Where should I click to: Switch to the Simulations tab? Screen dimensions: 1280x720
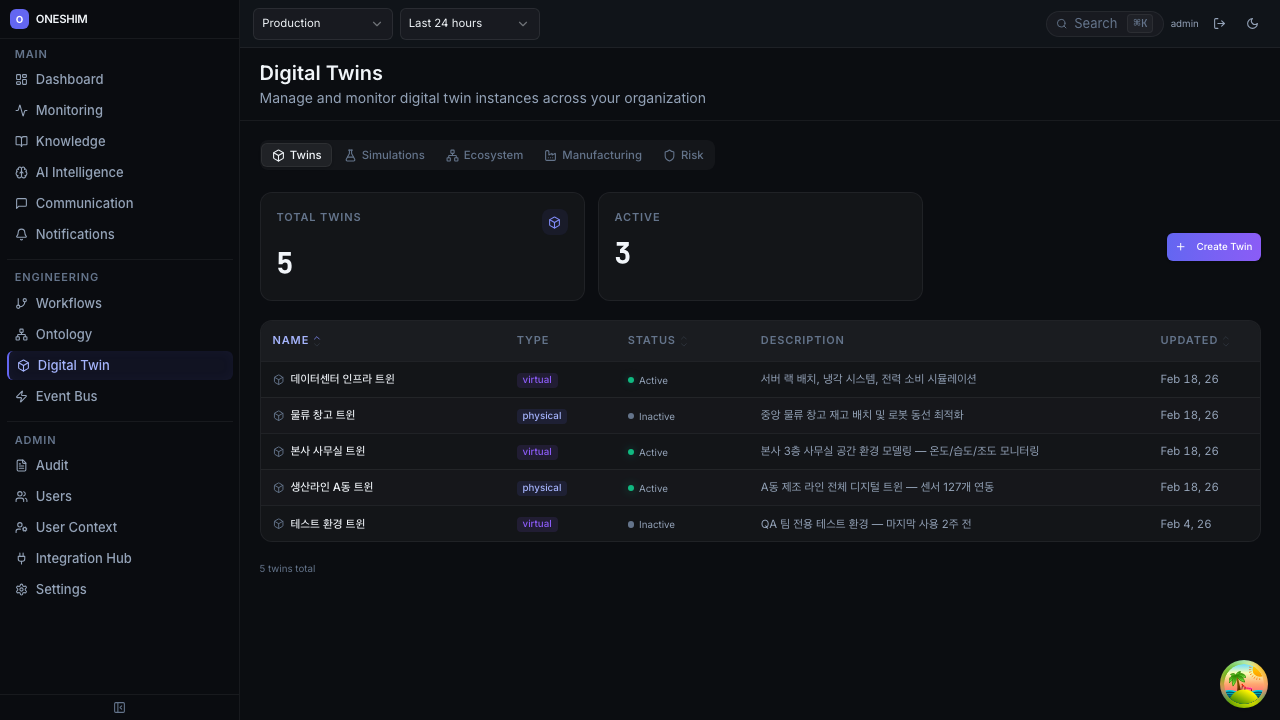(x=384, y=155)
